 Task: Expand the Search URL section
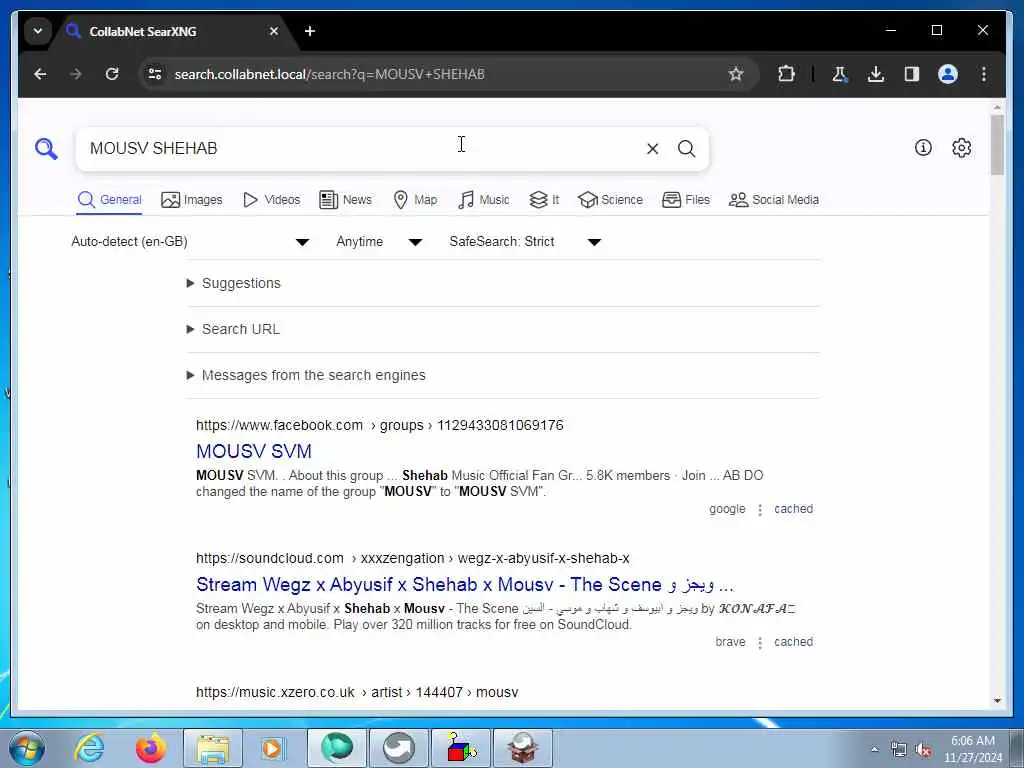click(x=233, y=329)
